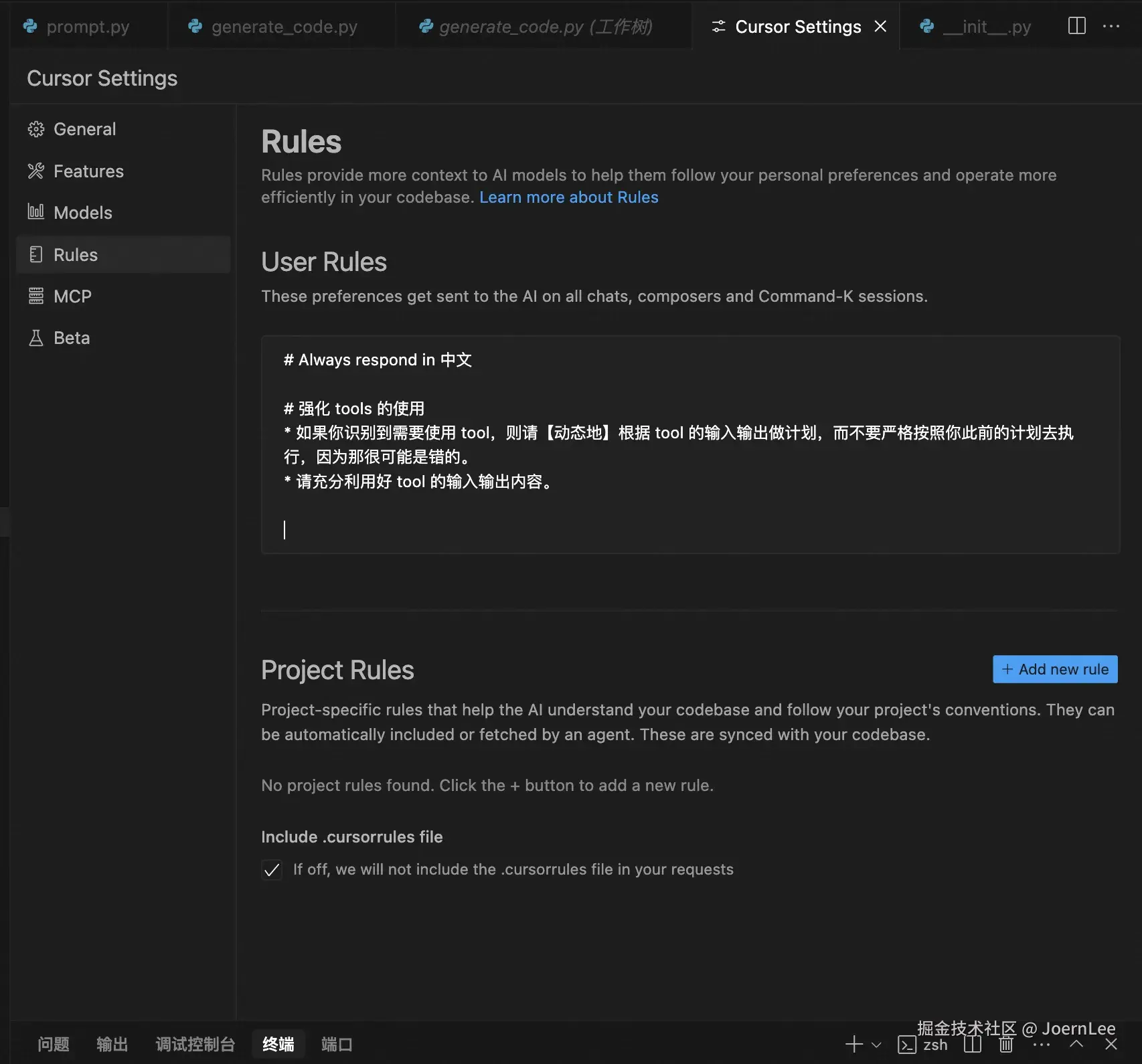Maximize the panel with the up chevron
1142x1064 pixels.
click(1076, 1044)
